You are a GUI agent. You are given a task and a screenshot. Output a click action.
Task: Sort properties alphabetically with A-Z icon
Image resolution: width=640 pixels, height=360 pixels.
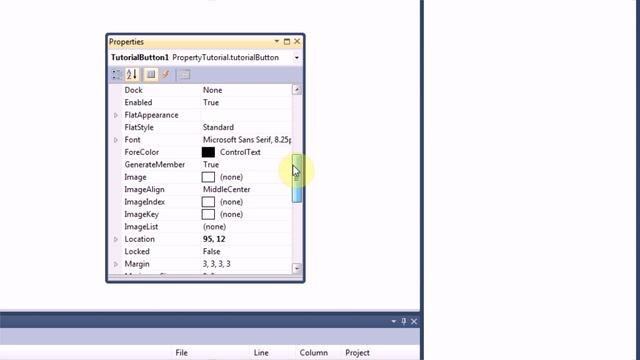tap(132, 74)
